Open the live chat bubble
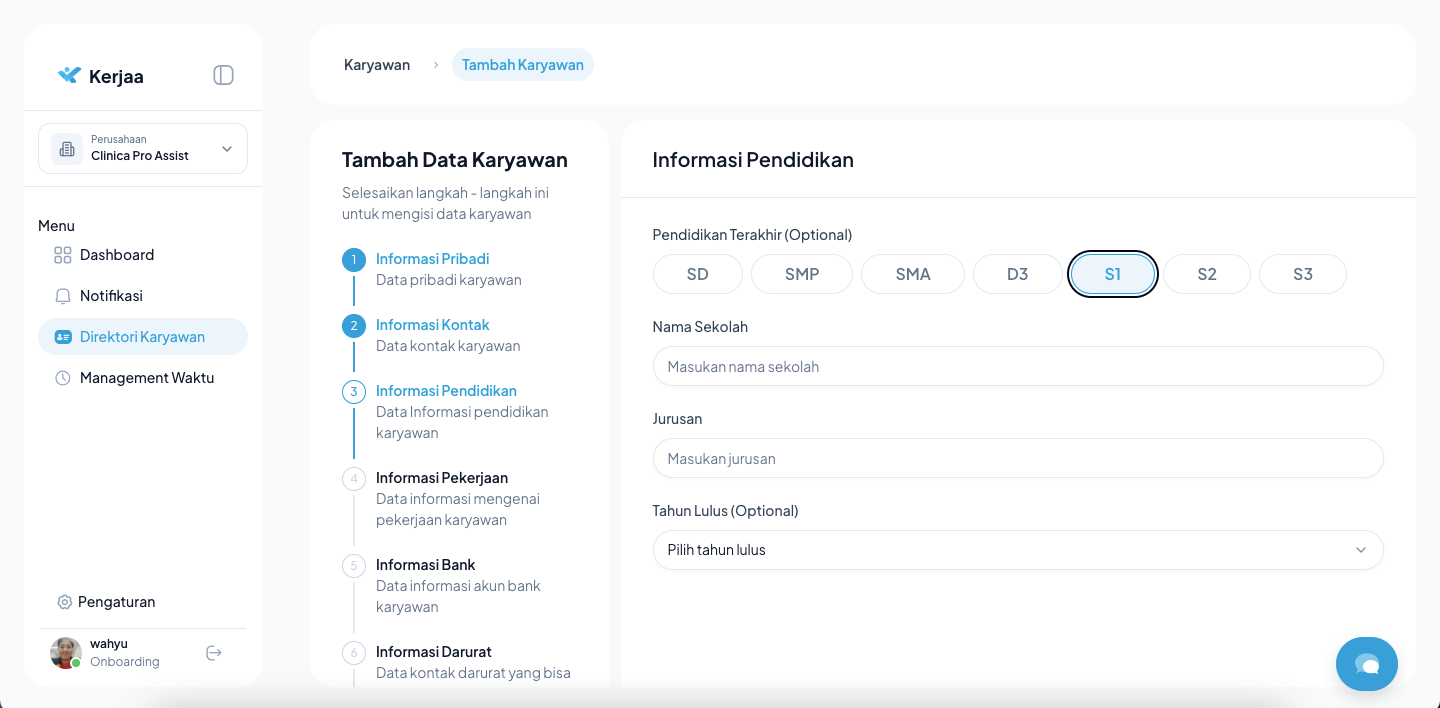Viewport: 1440px width, 708px height. pyautogui.click(x=1366, y=664)
